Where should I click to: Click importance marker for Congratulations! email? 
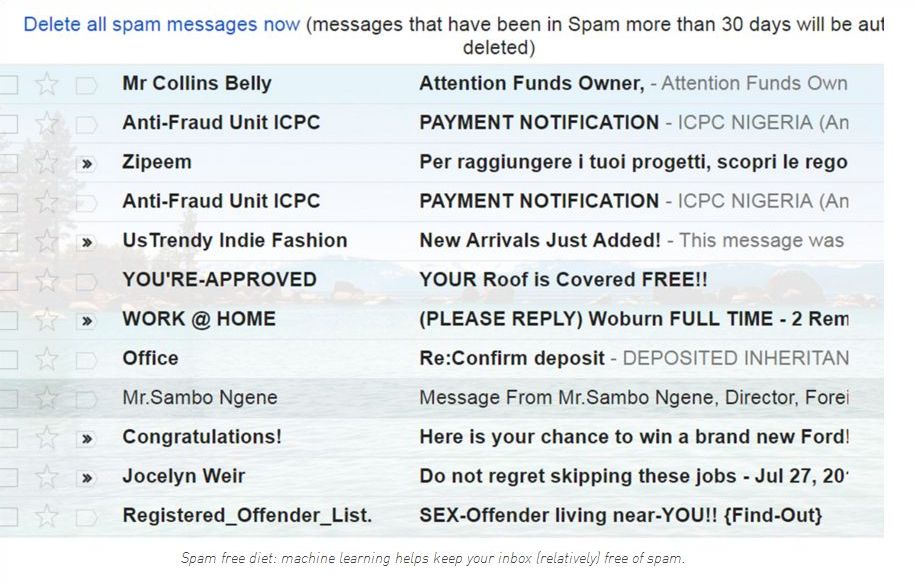pos(86,439)
